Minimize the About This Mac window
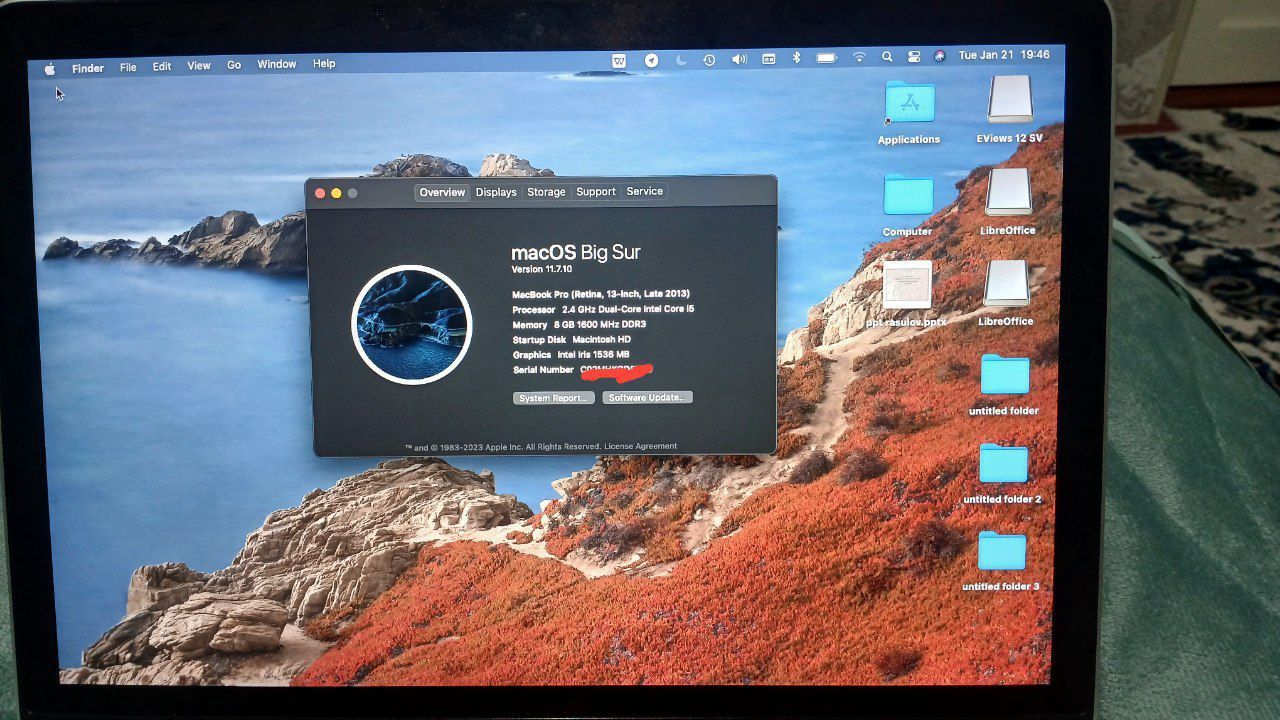Viewport: 1280px width, 720px height. (x=336, y=193)
